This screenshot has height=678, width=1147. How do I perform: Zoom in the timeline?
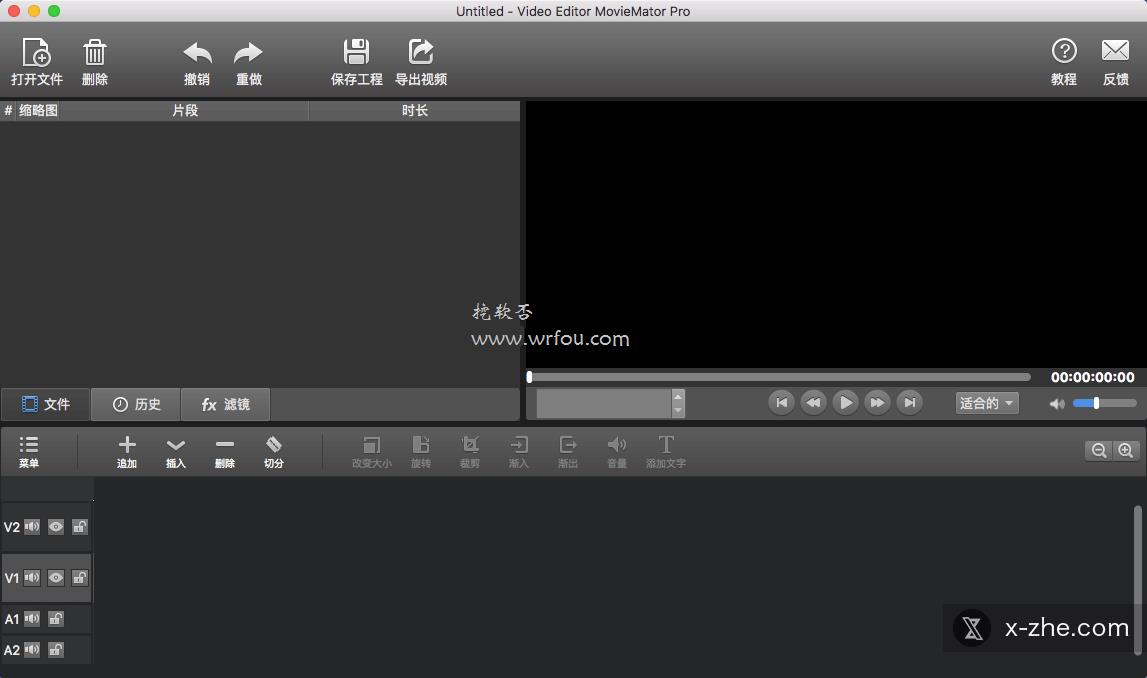(x=1126, y=451)
